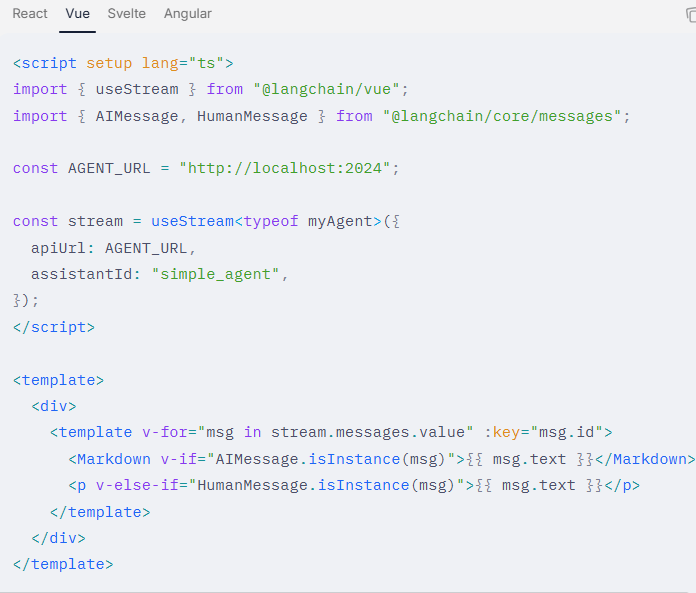Copy the code snippet using the copy icon

[x=691, y=15]
